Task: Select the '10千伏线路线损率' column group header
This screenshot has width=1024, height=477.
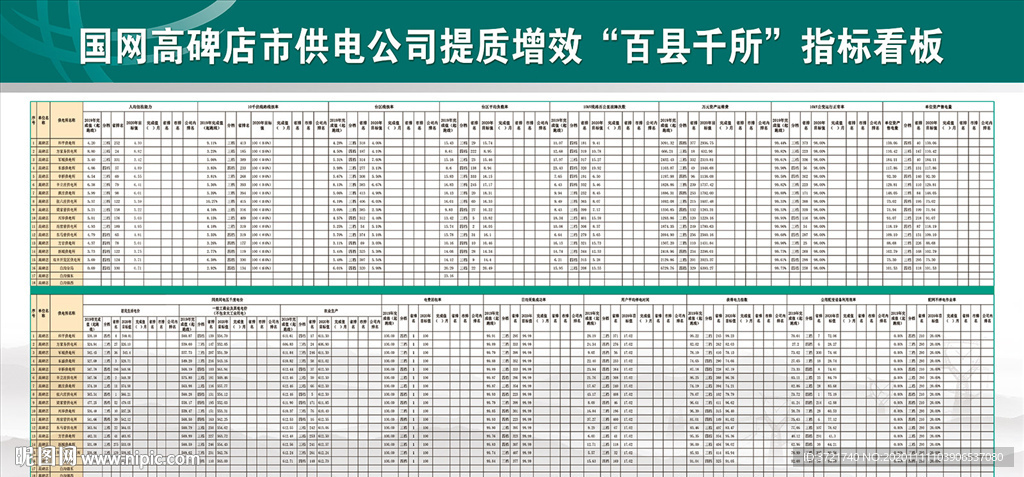Action: coord(261,105)
